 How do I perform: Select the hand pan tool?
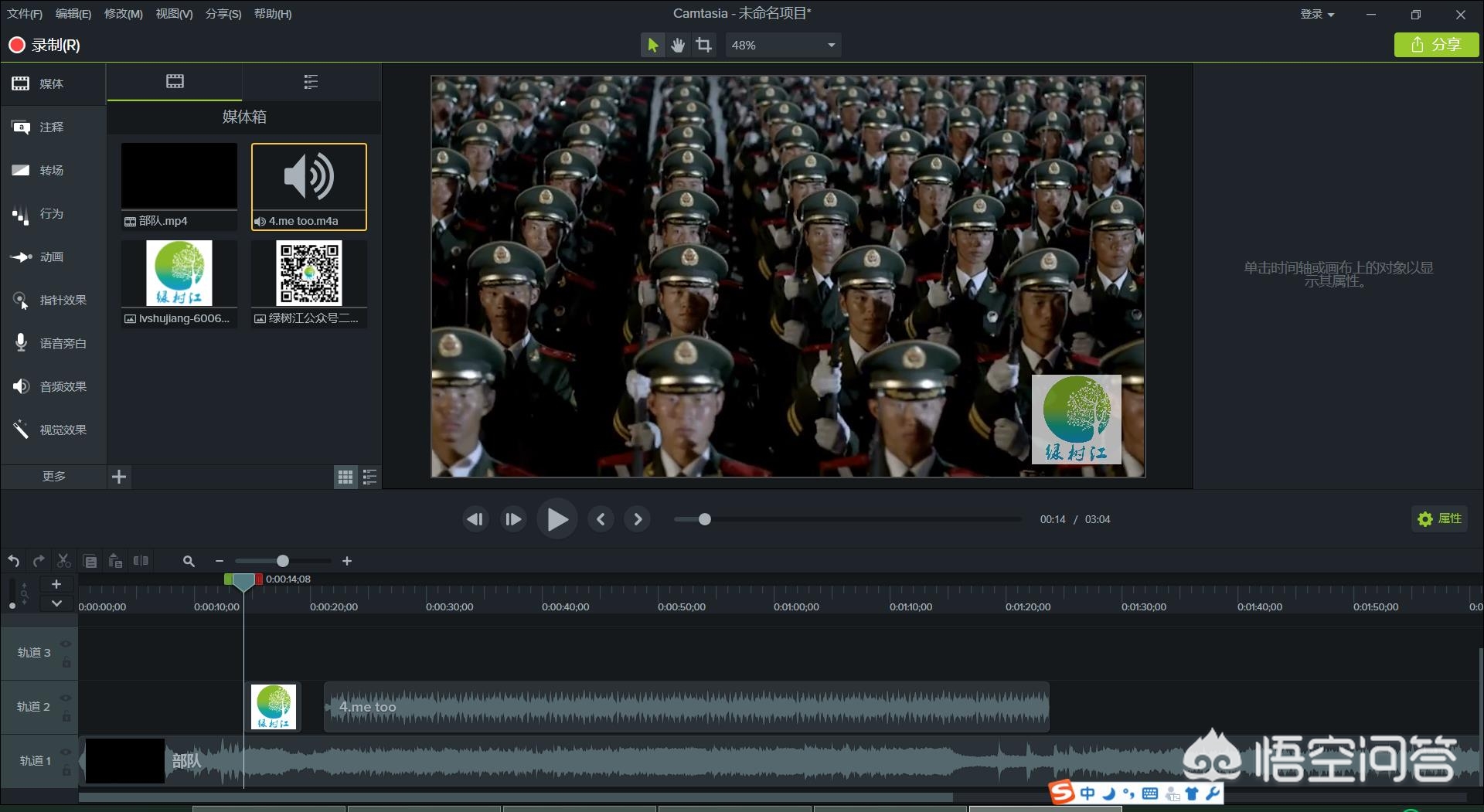[x=678, y=45]
